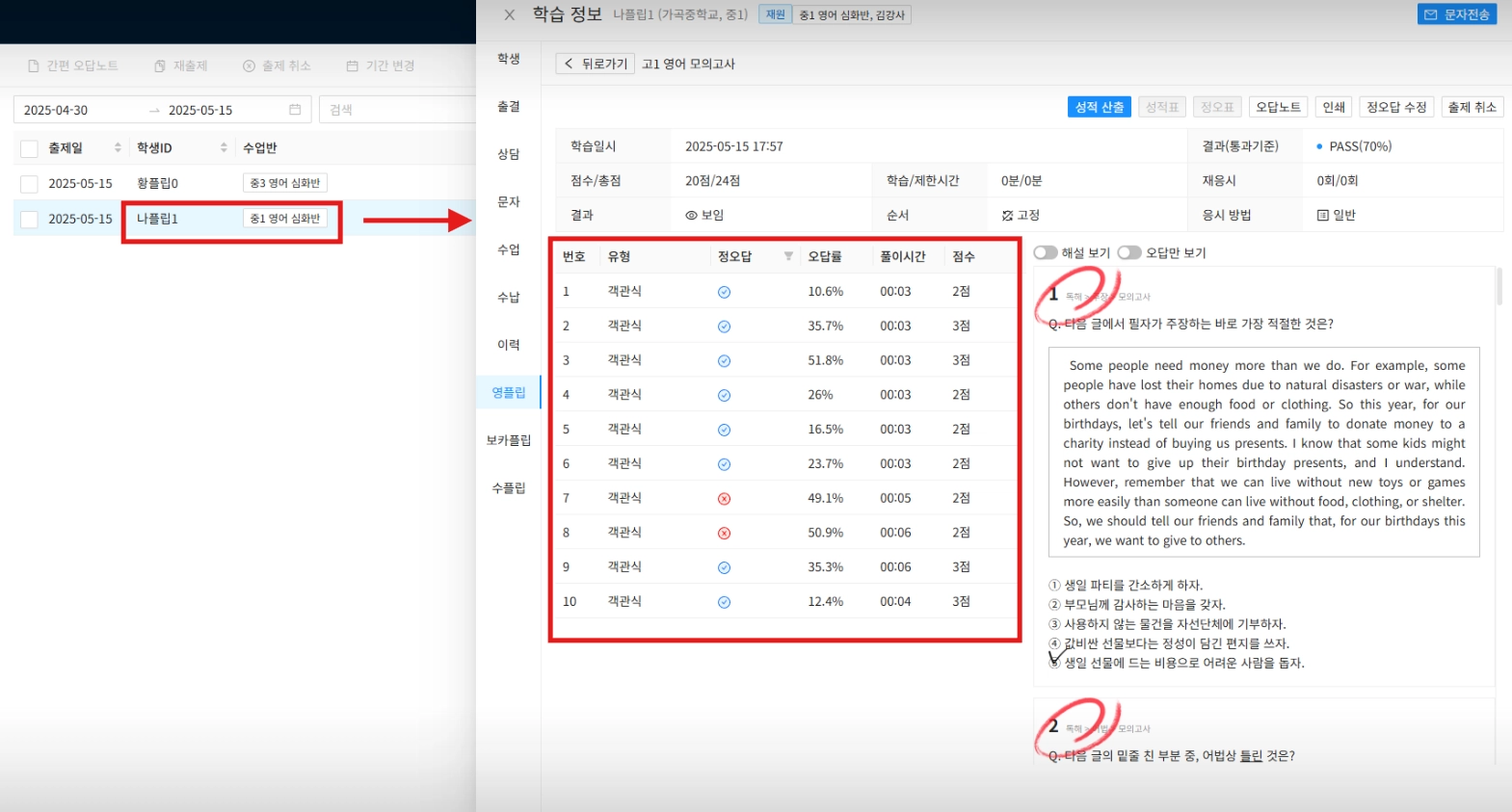
Task: Click the 일반 icon beside 응시 방법
Action: point(1323,216)
